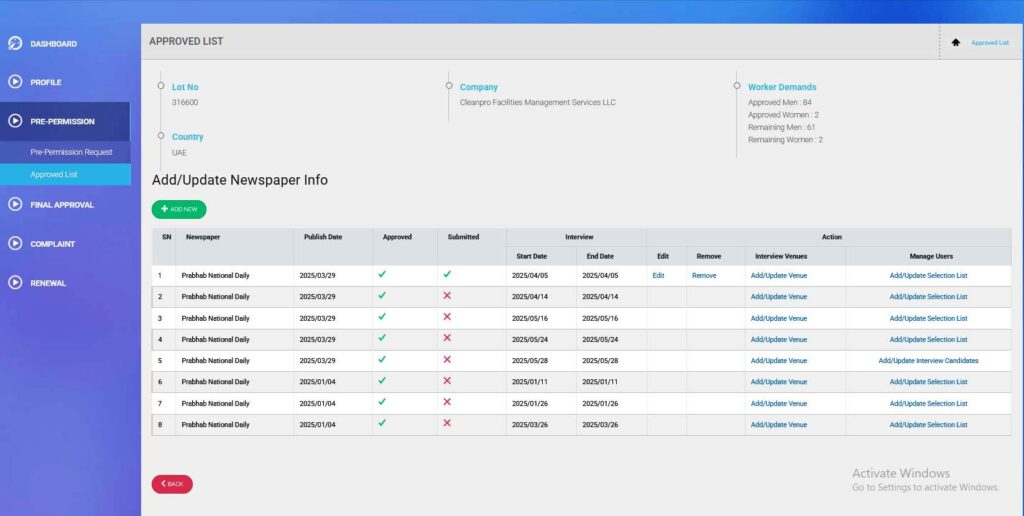
Task: Click the Renewal sidebar icon
Action: tap(15, 282)
